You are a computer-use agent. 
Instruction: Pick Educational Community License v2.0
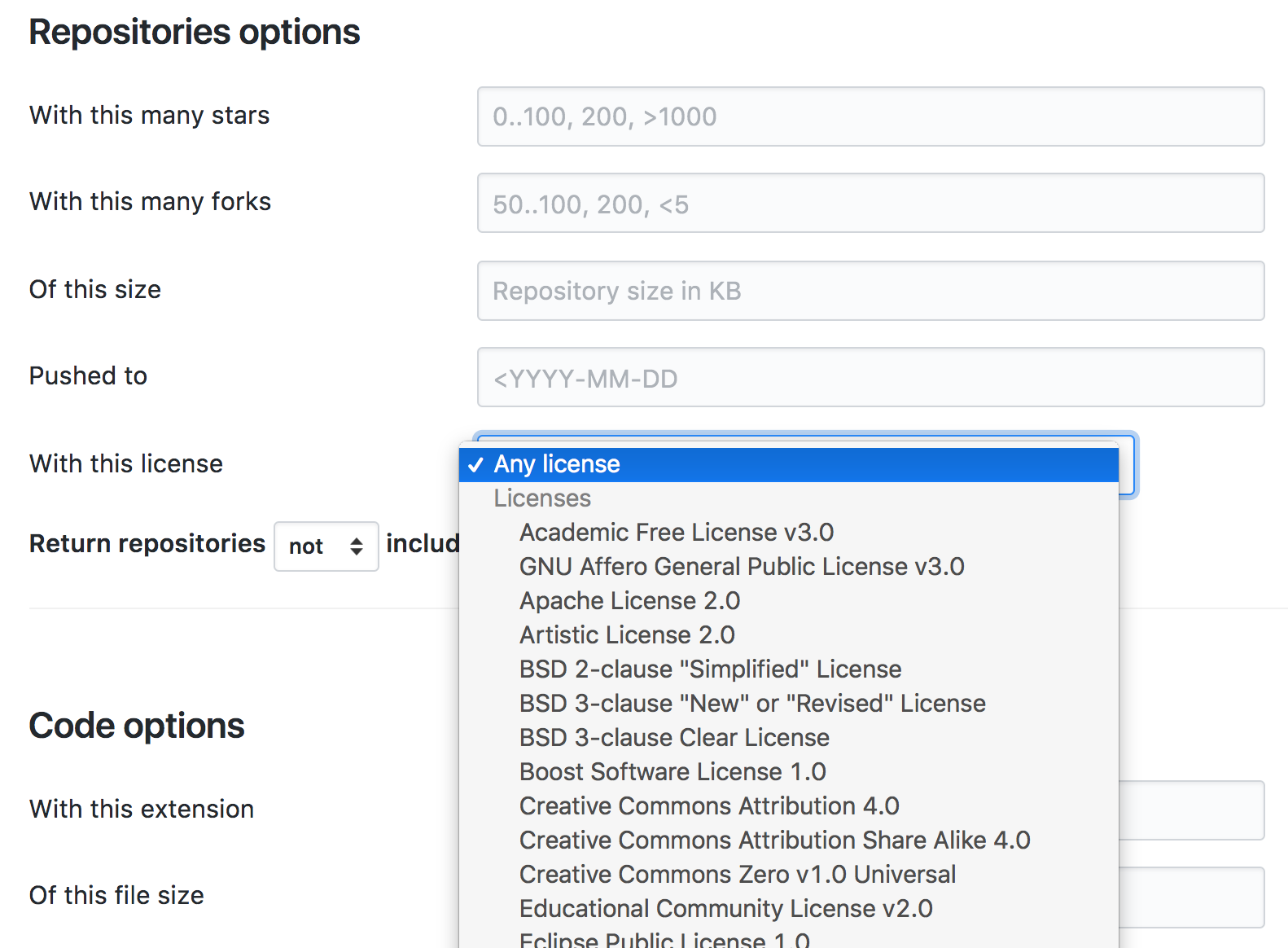tap(725, 909)
